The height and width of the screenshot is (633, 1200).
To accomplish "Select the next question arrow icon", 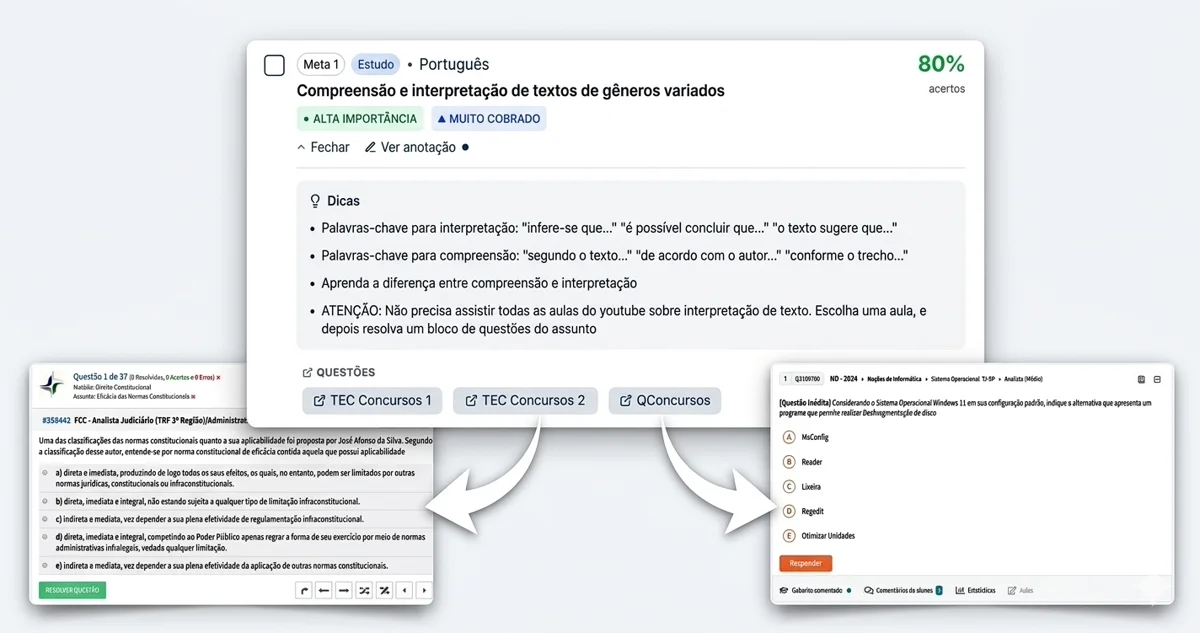I will coord(344,590).
